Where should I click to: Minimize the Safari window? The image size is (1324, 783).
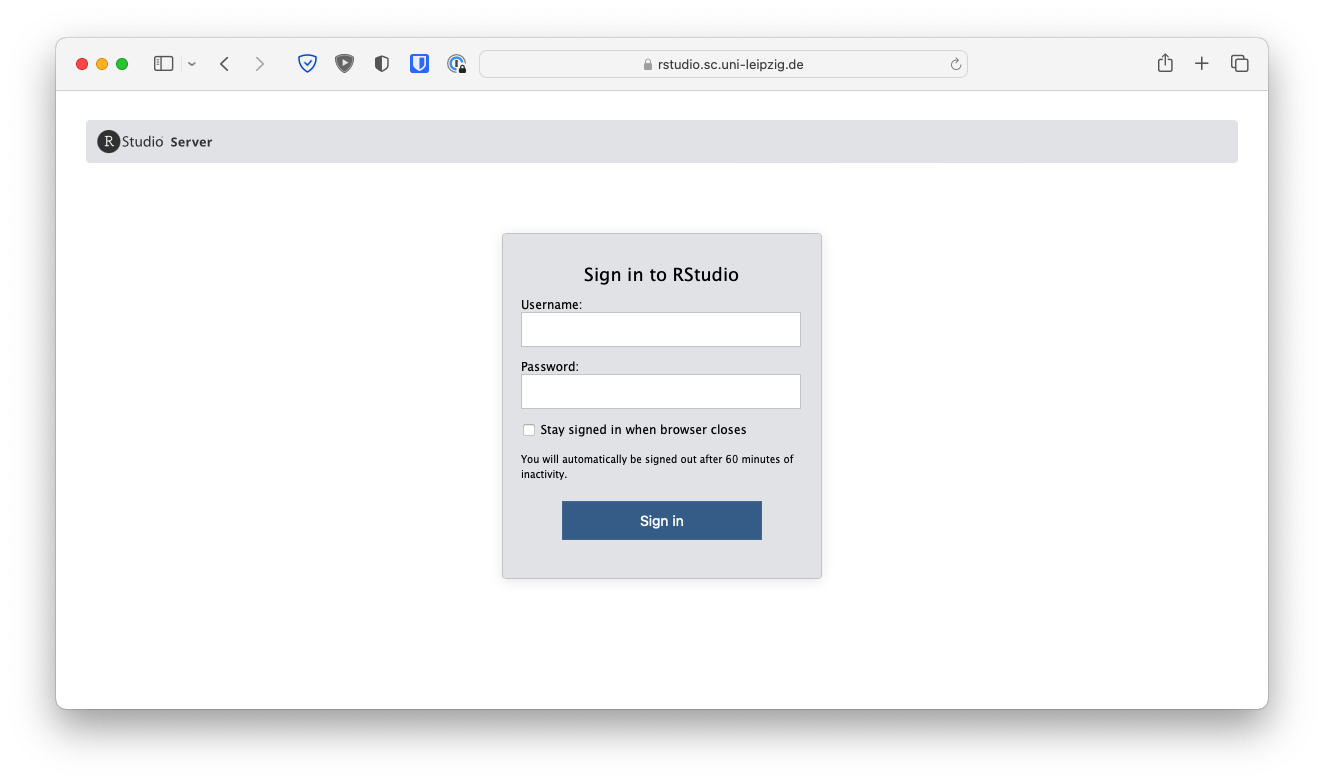pyautogui.click(x=102, y=64)
